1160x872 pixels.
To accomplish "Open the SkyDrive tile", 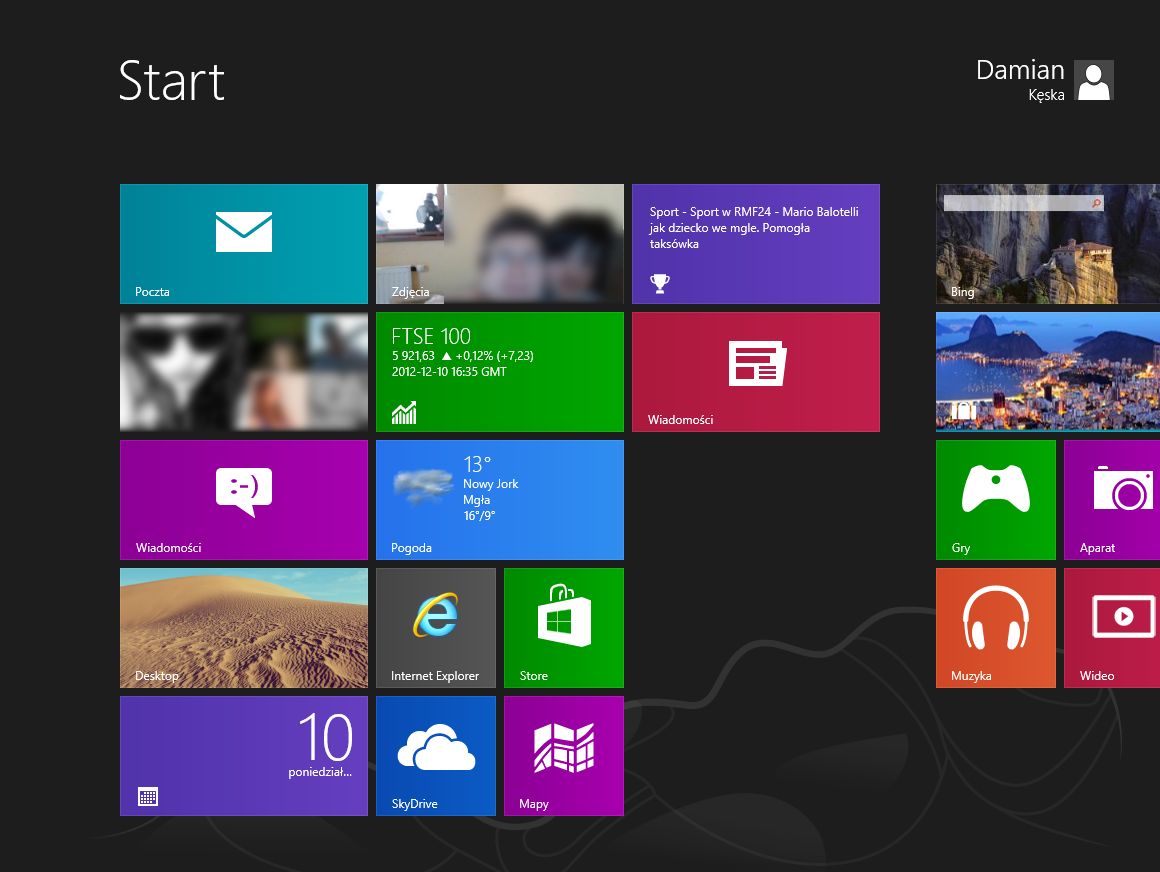I will [x=436, y=756].
